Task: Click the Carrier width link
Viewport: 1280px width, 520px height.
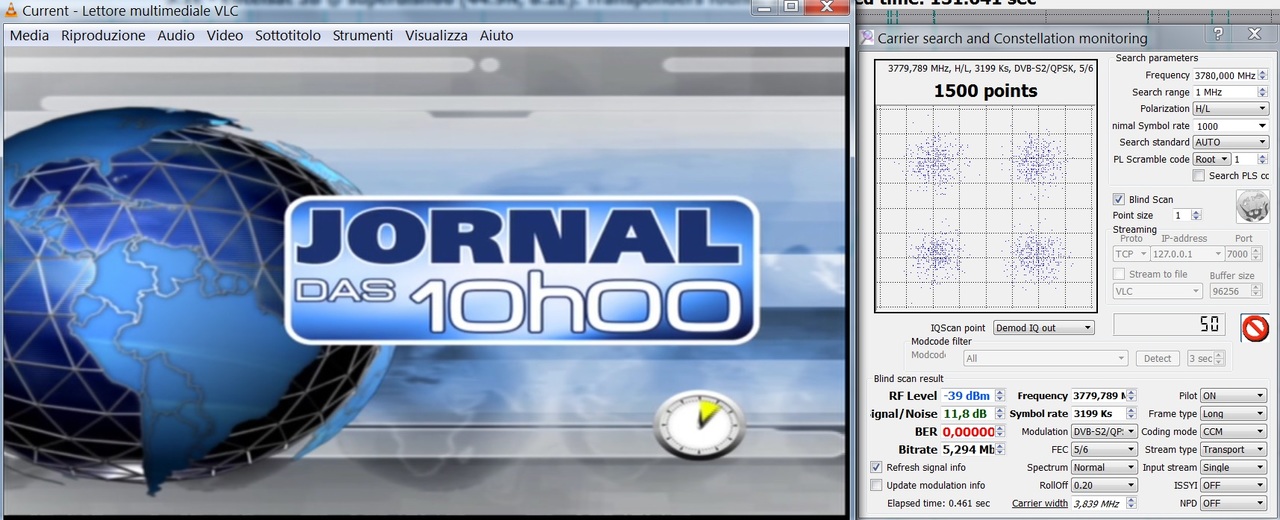Action: point(1039,503)
